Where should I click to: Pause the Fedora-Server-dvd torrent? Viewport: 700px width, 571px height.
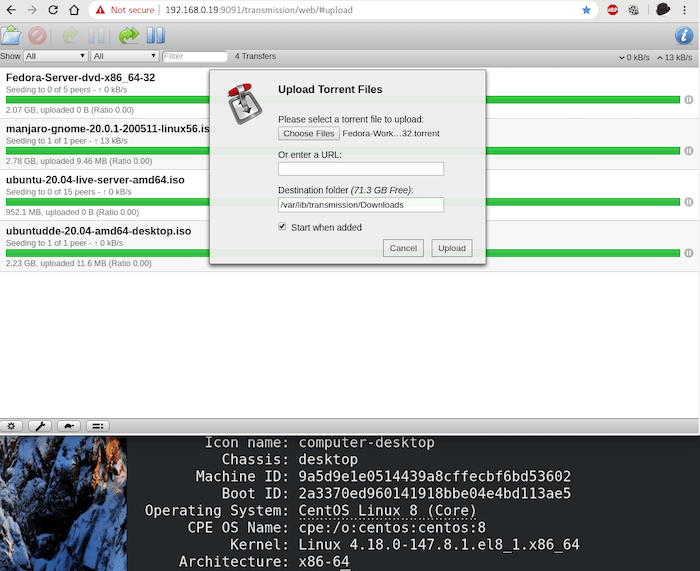click(689, 100)
